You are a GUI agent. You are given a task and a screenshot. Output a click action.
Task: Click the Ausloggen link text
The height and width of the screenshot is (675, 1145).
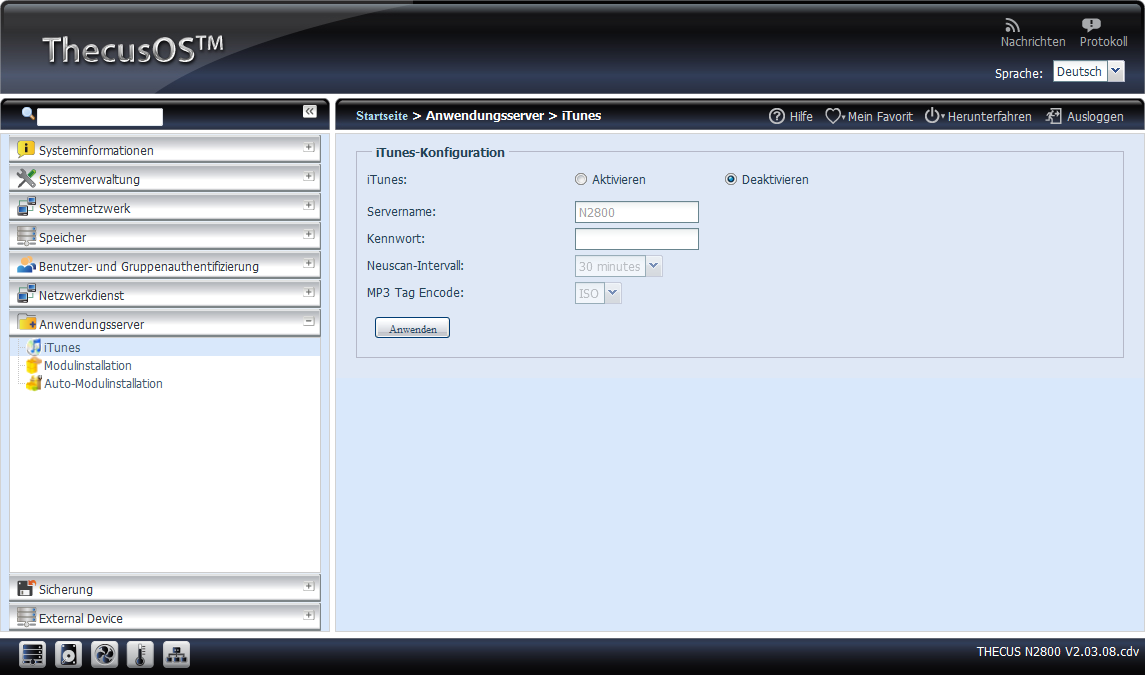[1095, 116]
